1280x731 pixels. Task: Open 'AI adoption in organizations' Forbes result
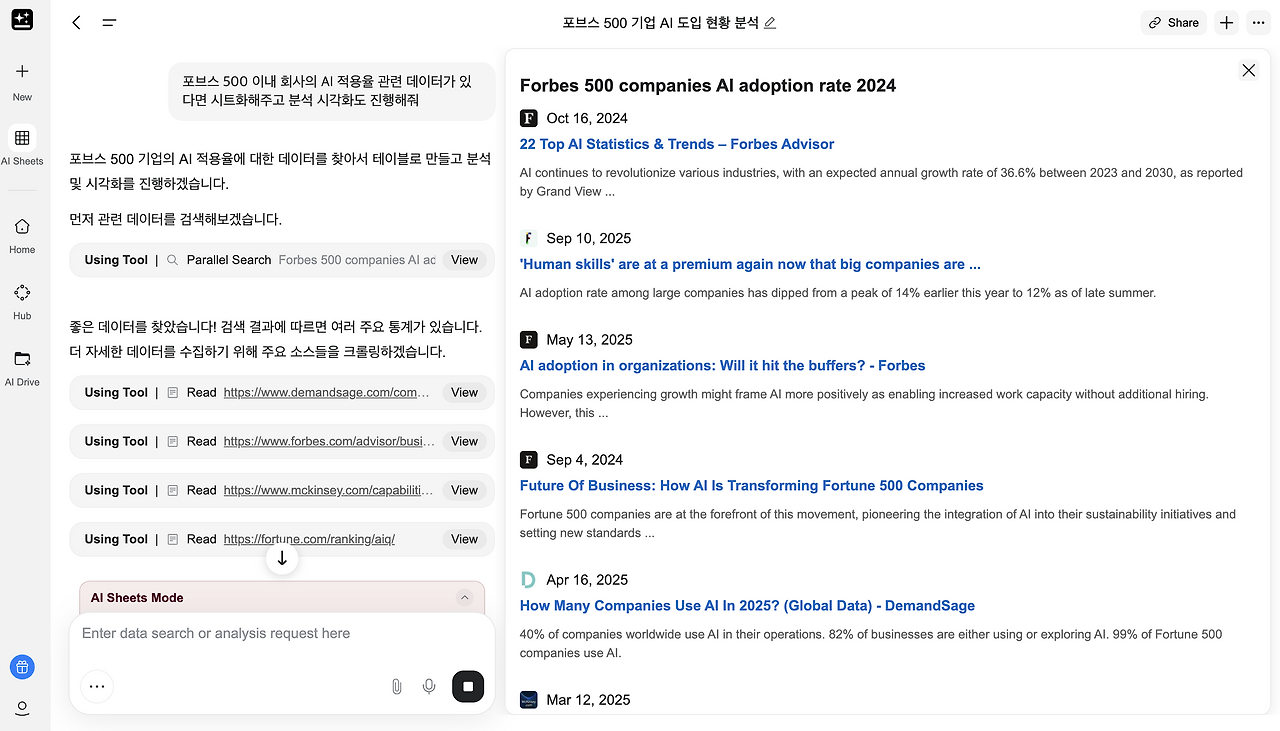coord(722,365)
